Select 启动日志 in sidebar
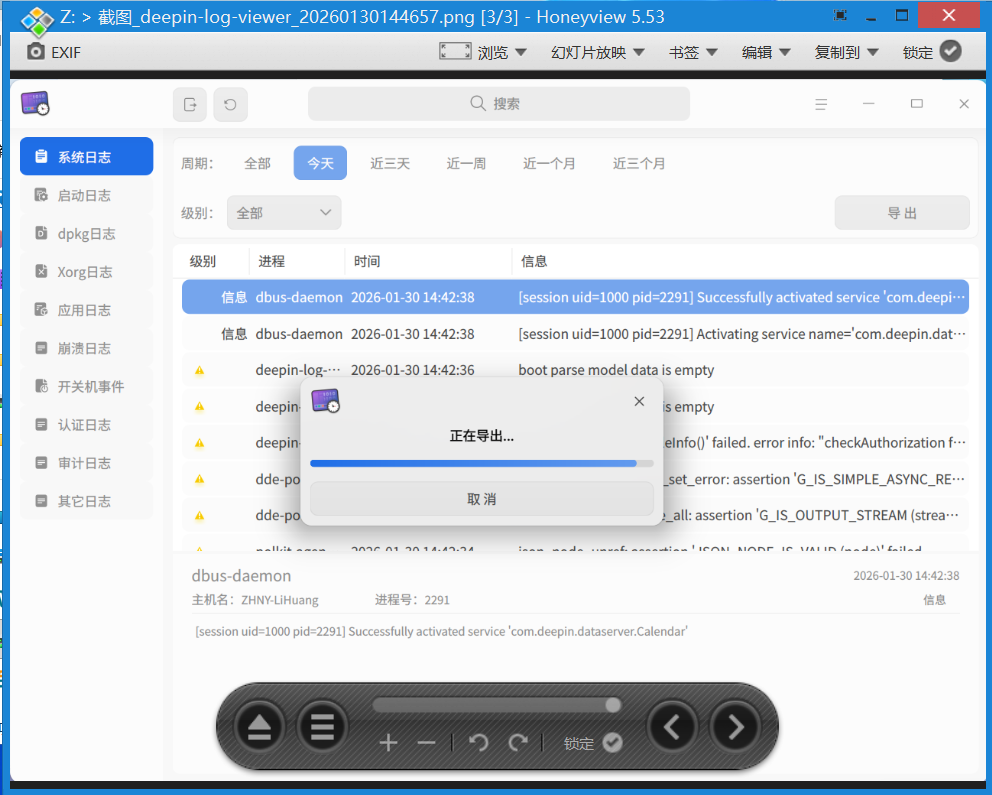The width and height of the screenshot is (992, 795). point(87,195)
